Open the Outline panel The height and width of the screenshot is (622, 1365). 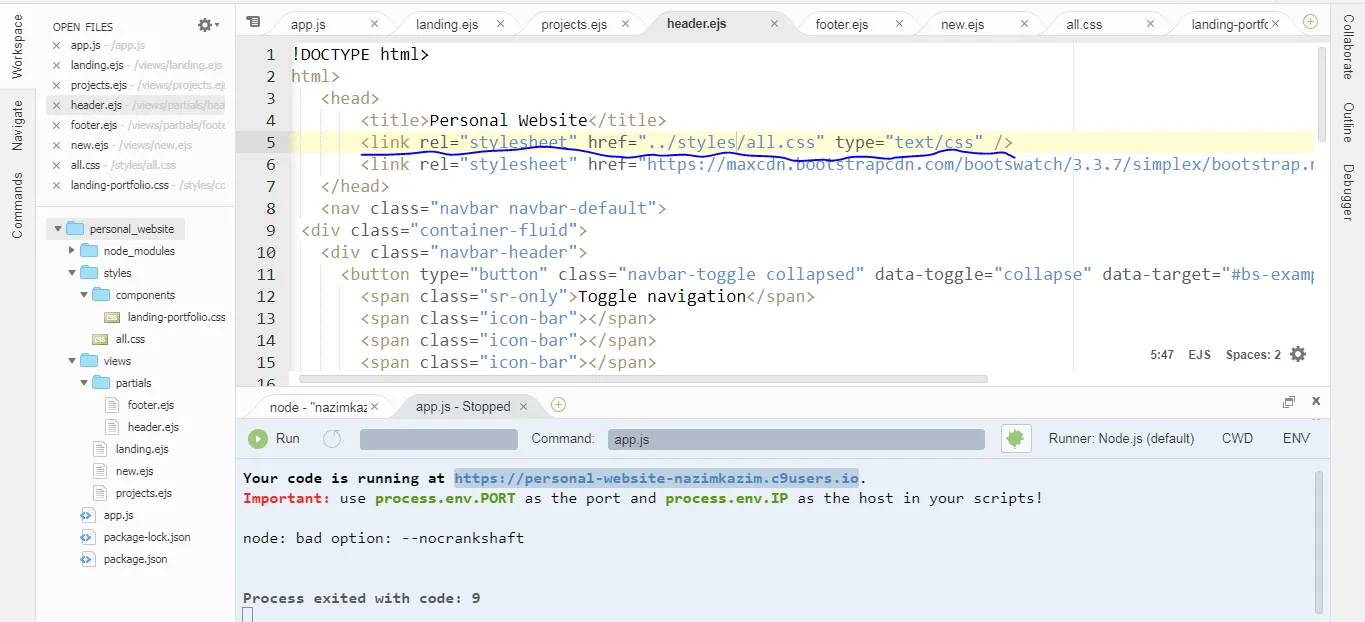1348,123
